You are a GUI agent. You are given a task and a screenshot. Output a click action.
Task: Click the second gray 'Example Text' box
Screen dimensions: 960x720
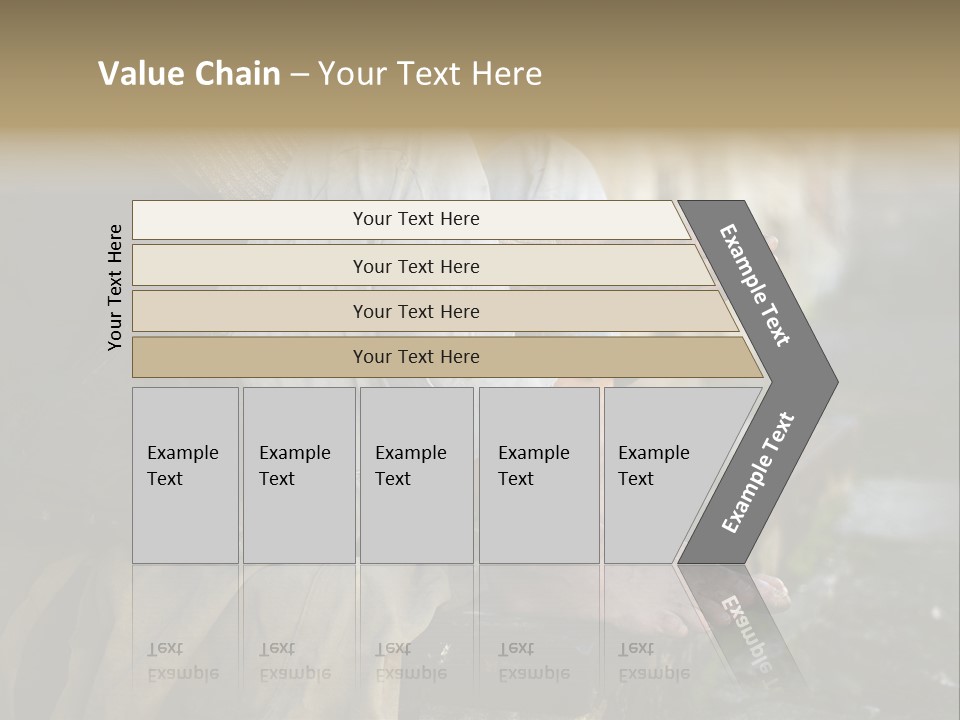[299, 475]
